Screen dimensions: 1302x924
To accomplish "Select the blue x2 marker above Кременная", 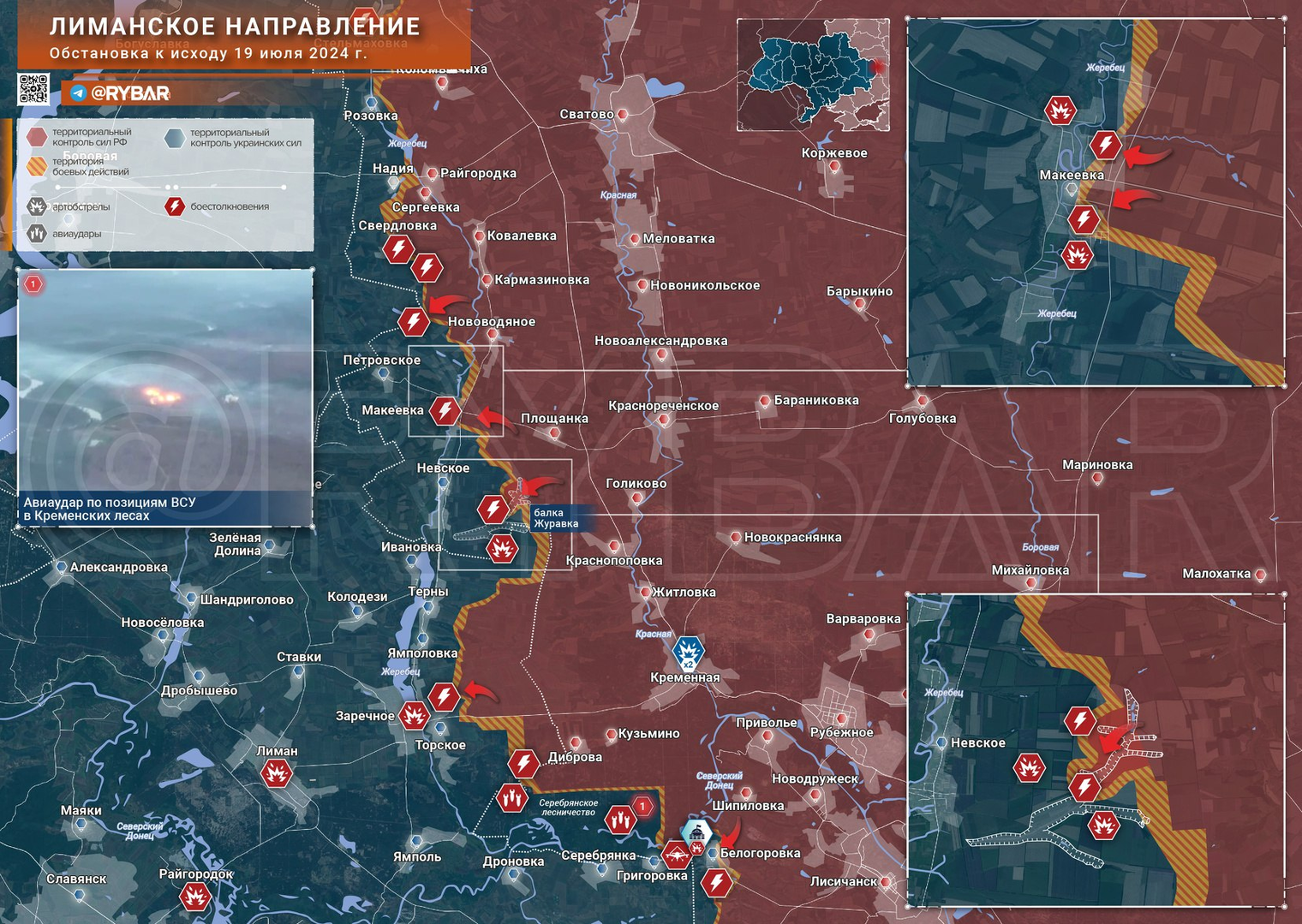I will (688, 653).
